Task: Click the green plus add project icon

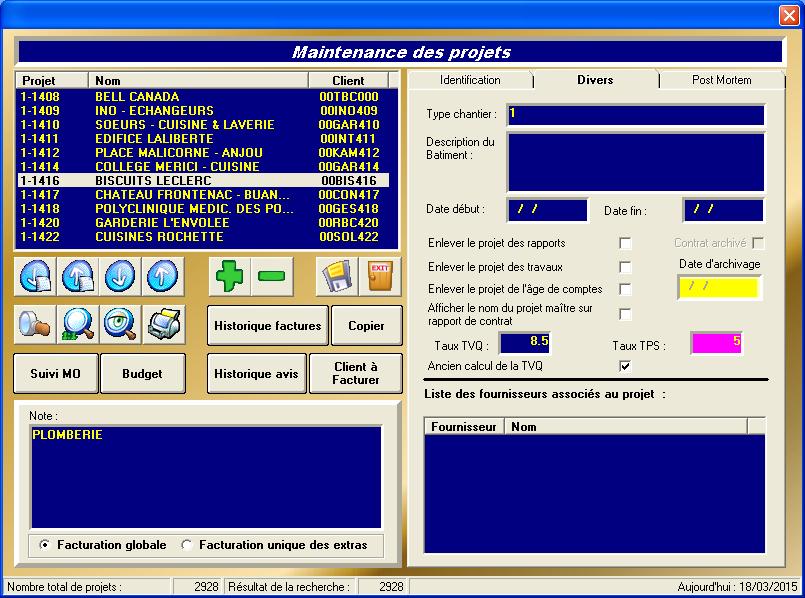Action: 230,276
